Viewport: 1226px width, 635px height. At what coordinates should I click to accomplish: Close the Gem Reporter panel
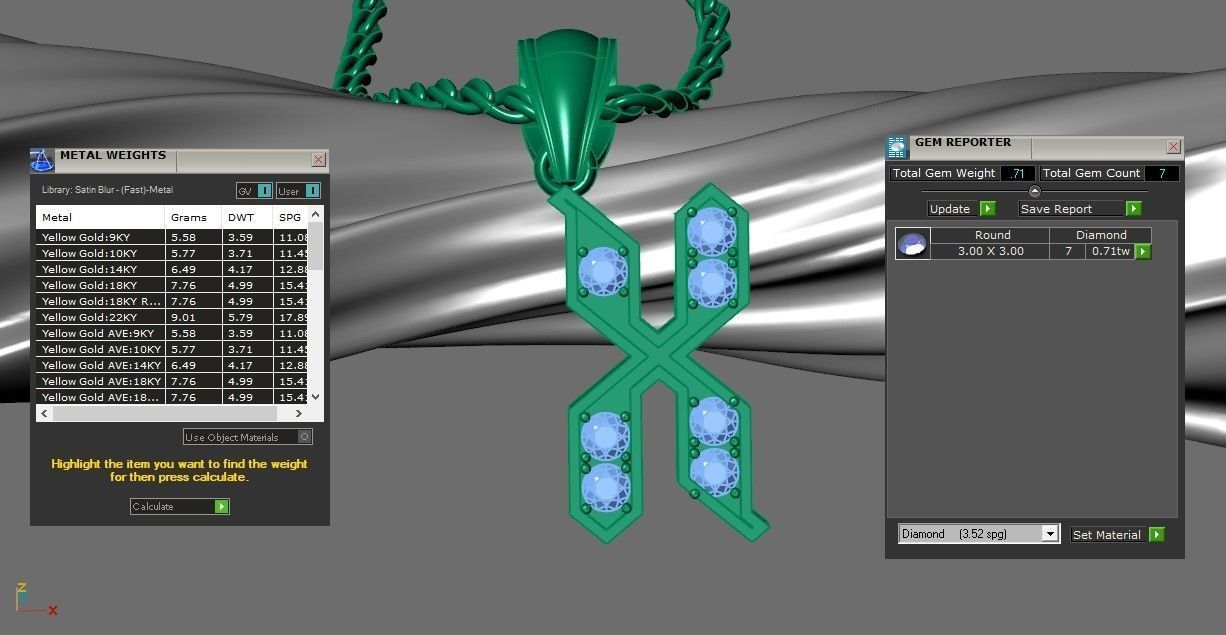(1174, 147)
